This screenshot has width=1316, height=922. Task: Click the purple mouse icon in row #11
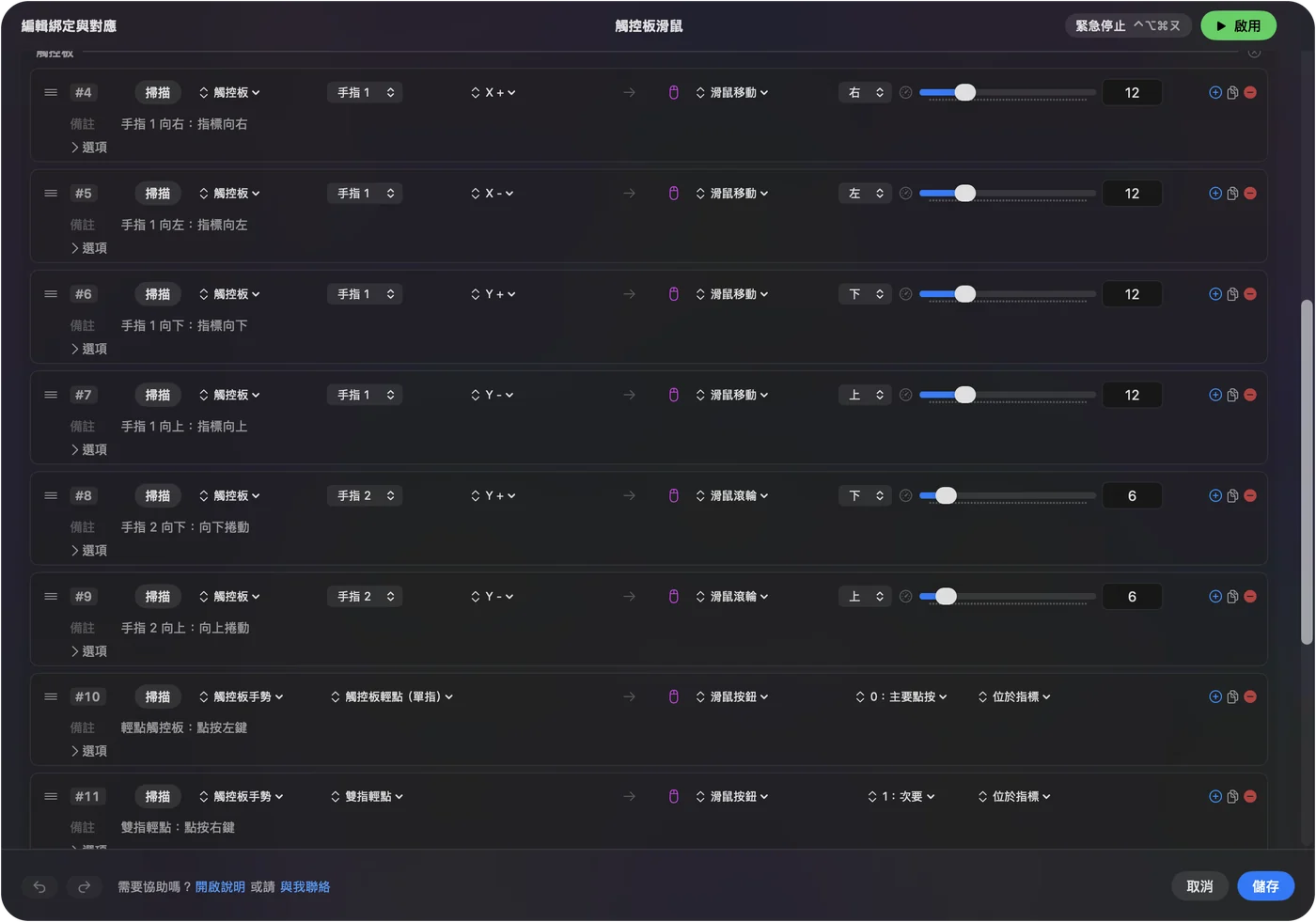click(673, 796)
